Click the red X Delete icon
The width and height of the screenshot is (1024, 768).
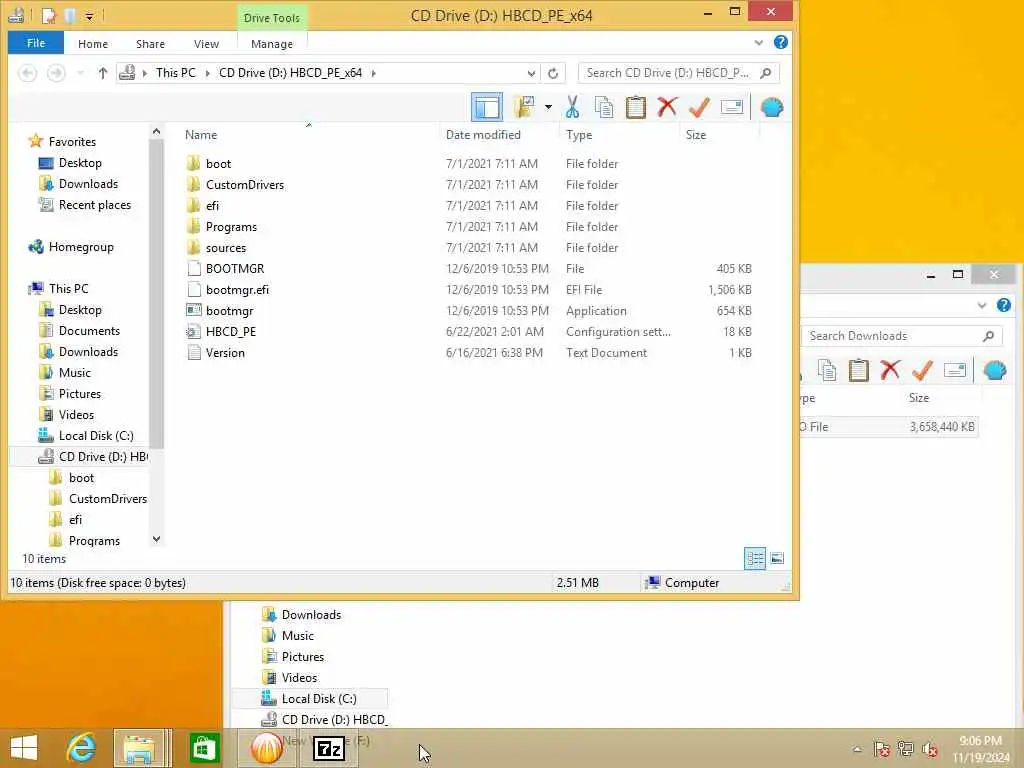pyautogui.click(x=667, y=106)
